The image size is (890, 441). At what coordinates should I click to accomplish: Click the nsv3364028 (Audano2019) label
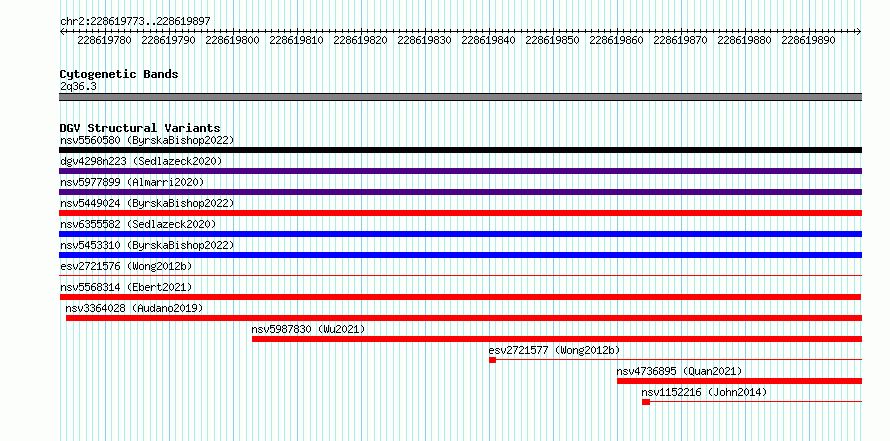pos(134,308)
